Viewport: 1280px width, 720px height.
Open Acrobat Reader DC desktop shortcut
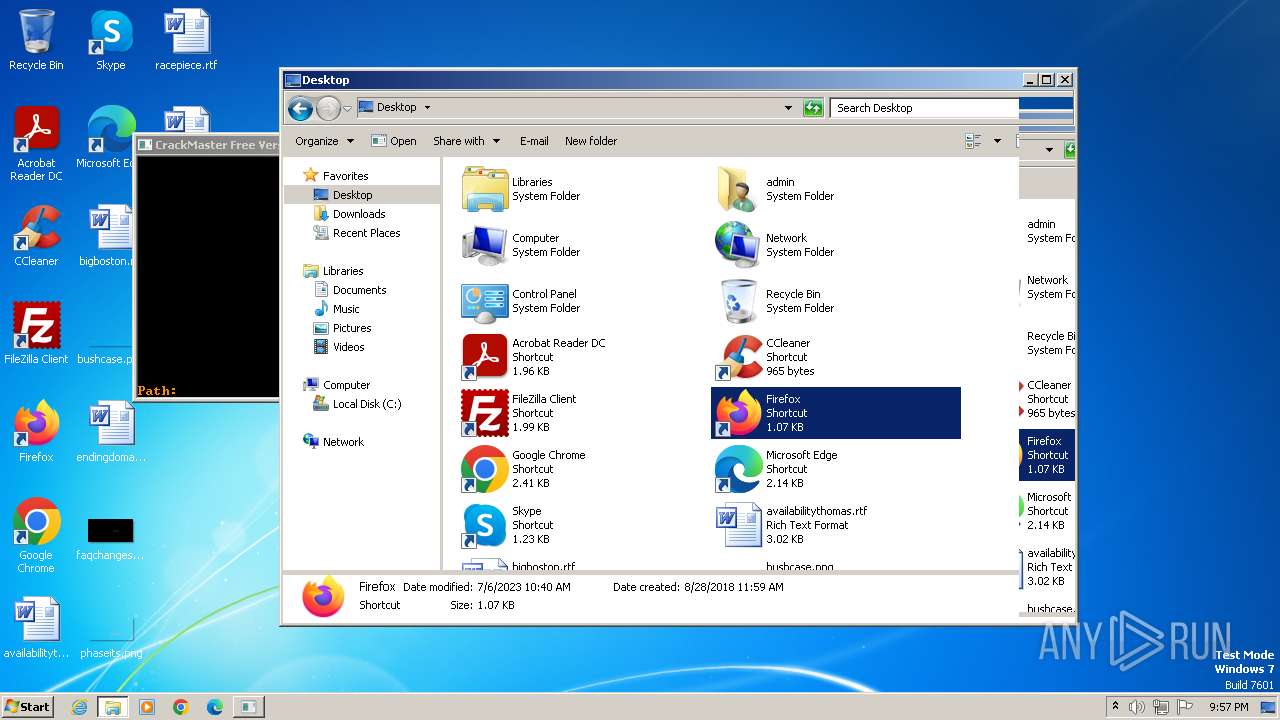coord(36,144)
